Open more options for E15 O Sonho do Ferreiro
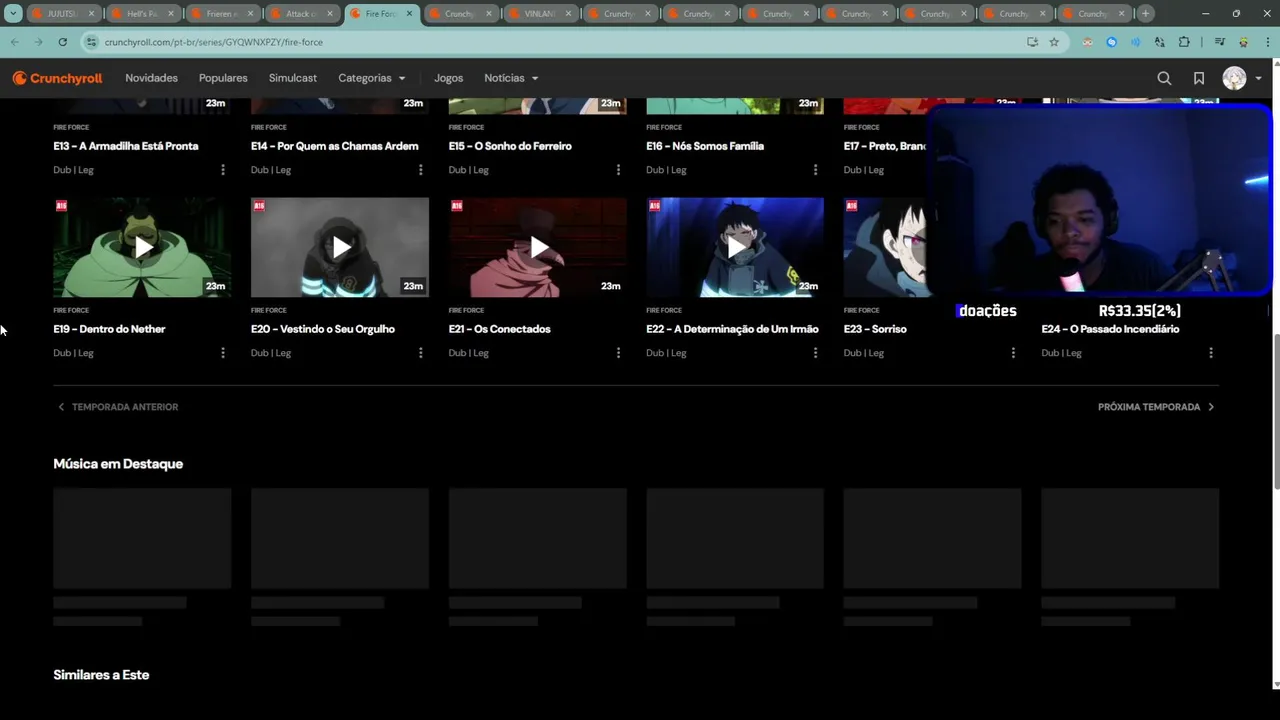The height and width of the screenshot is (720, 1280). click(618, 170)
